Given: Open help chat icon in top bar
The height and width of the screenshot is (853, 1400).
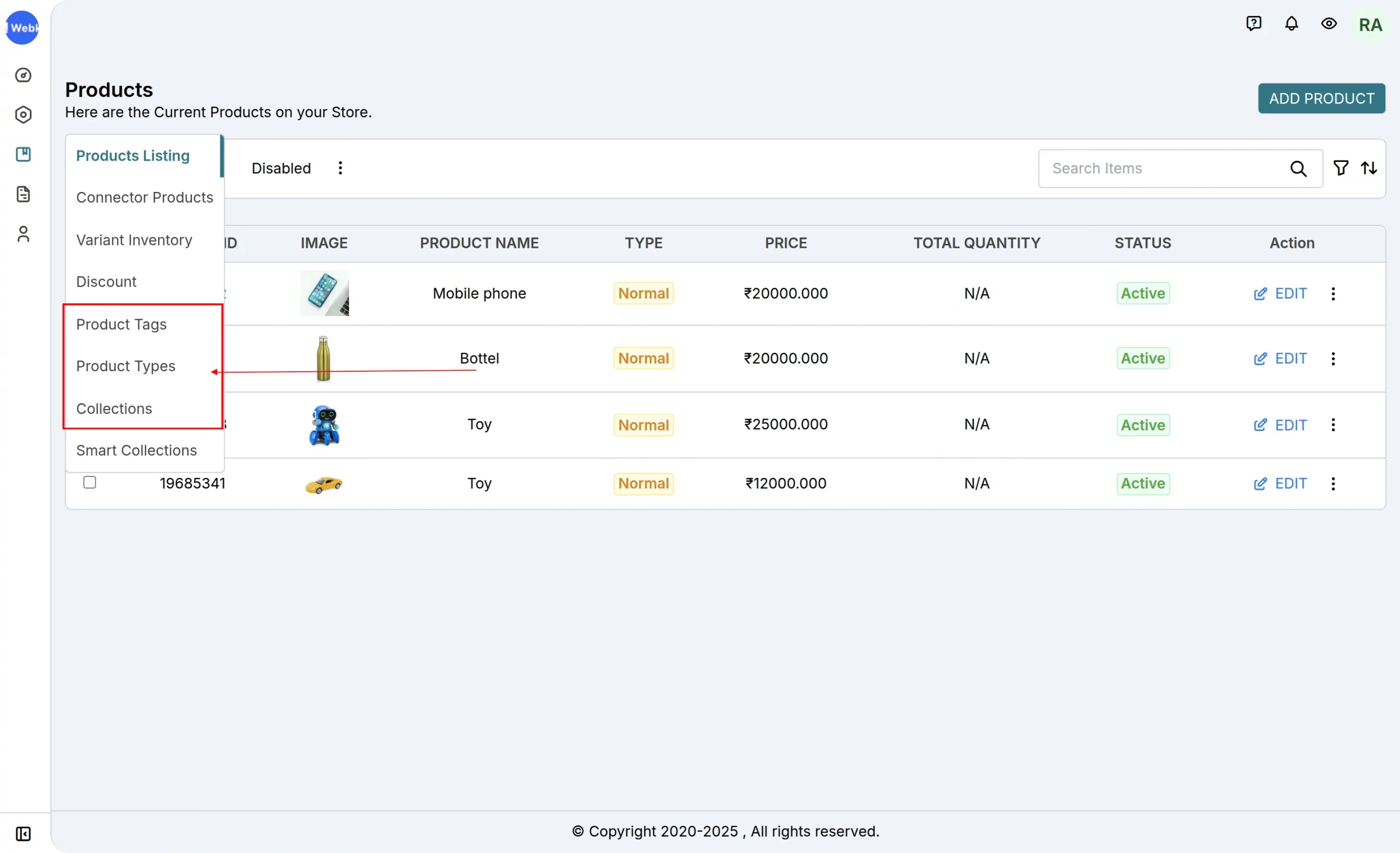Looking at the screenshot, I should coord(1253,24).
